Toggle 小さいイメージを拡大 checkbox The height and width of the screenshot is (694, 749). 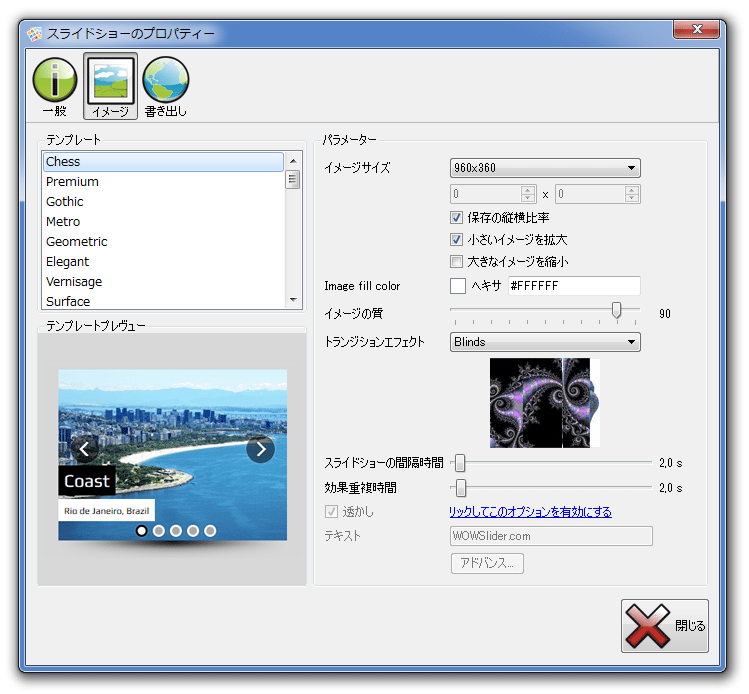[456, 239]
